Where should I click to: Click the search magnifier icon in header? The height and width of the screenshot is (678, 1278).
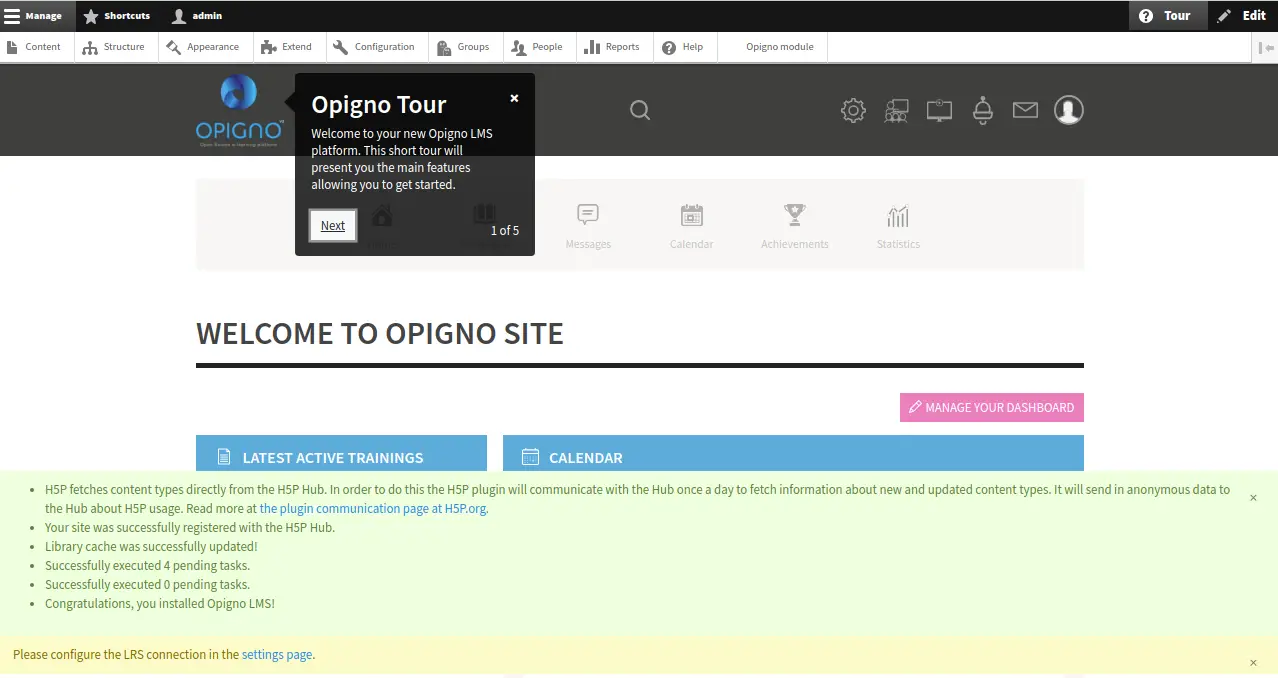pyautogui.click(x=640, y=110)
